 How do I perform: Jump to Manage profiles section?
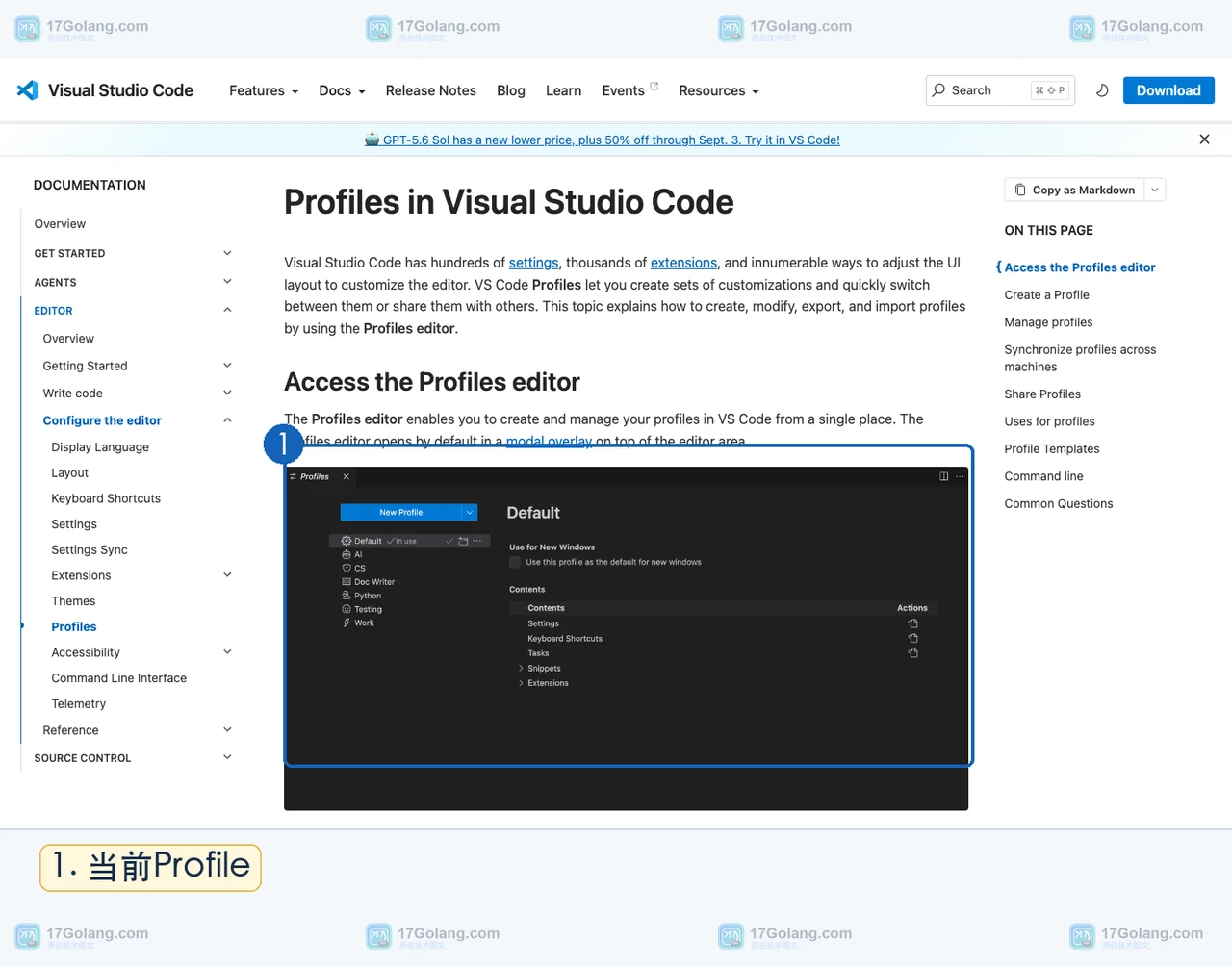pos(1048,322)
